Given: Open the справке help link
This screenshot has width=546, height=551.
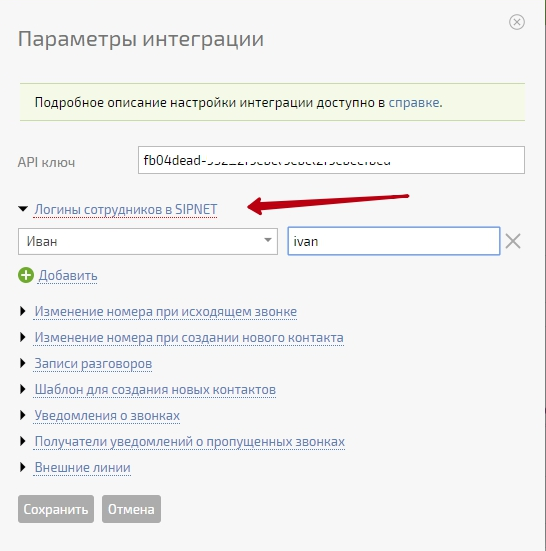Looking at the screenshot, I should [x=414, y=103].
